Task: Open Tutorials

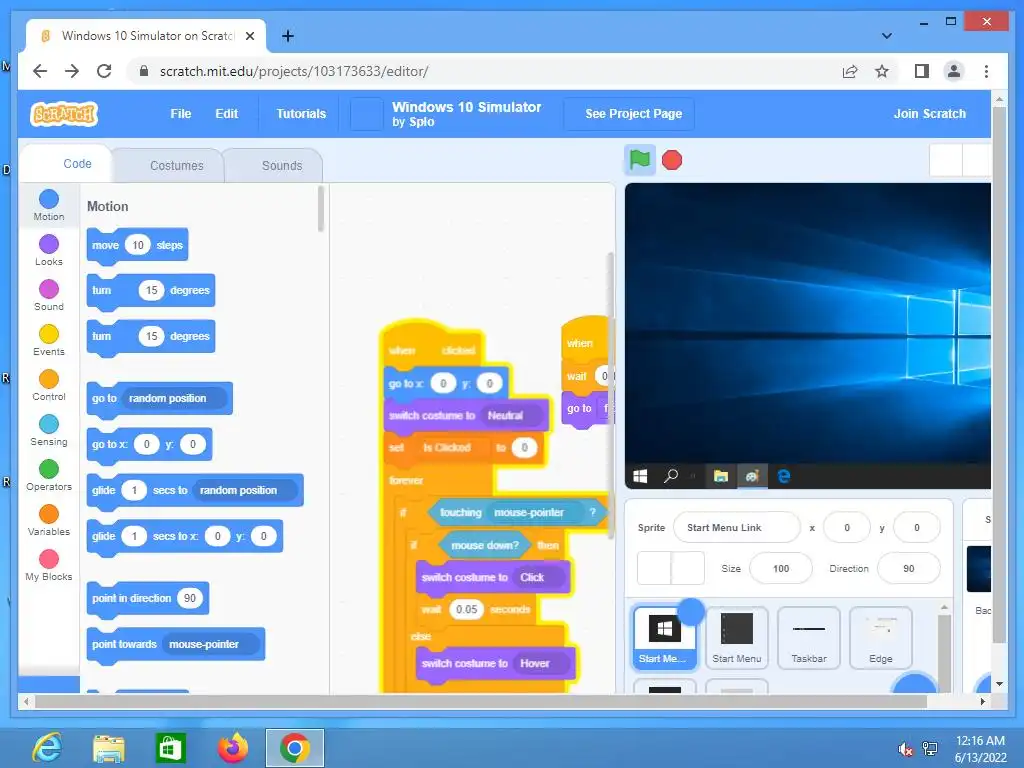Action: [x=301, y=114]
